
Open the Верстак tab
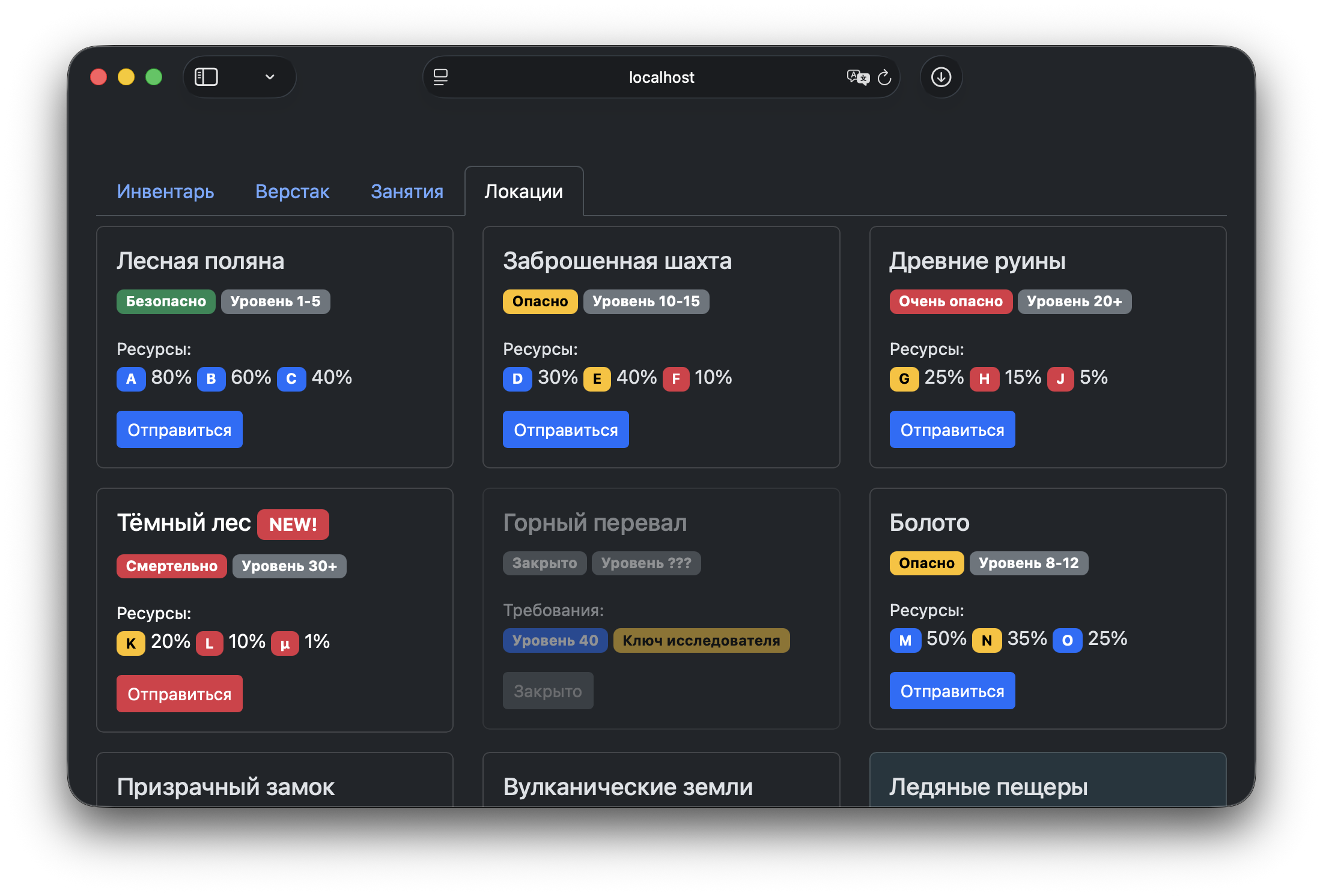[292, 191]
